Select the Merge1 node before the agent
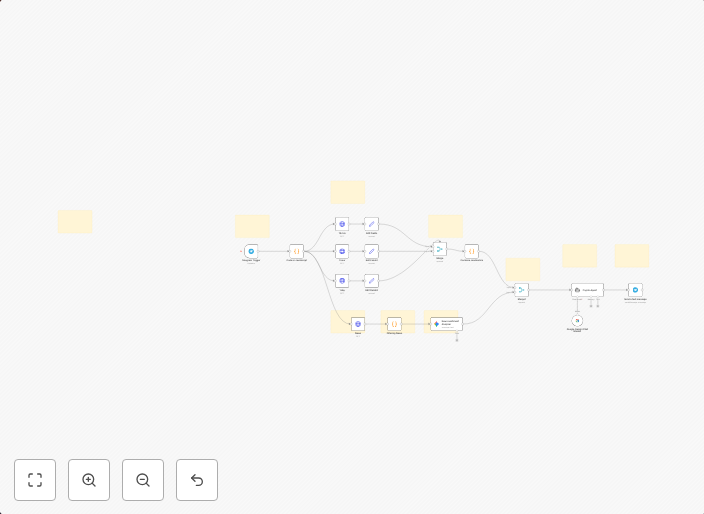The height and width of the screenshot is (514, 704). pos(522,290)
